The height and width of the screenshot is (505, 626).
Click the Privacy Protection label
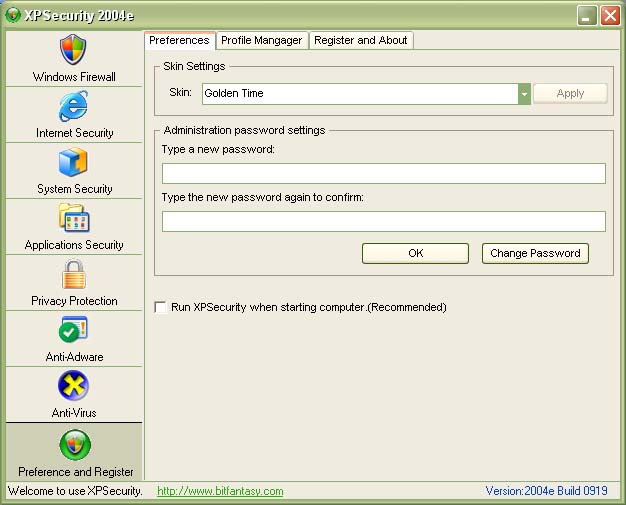pyautogui.click(x=74, y=301)
